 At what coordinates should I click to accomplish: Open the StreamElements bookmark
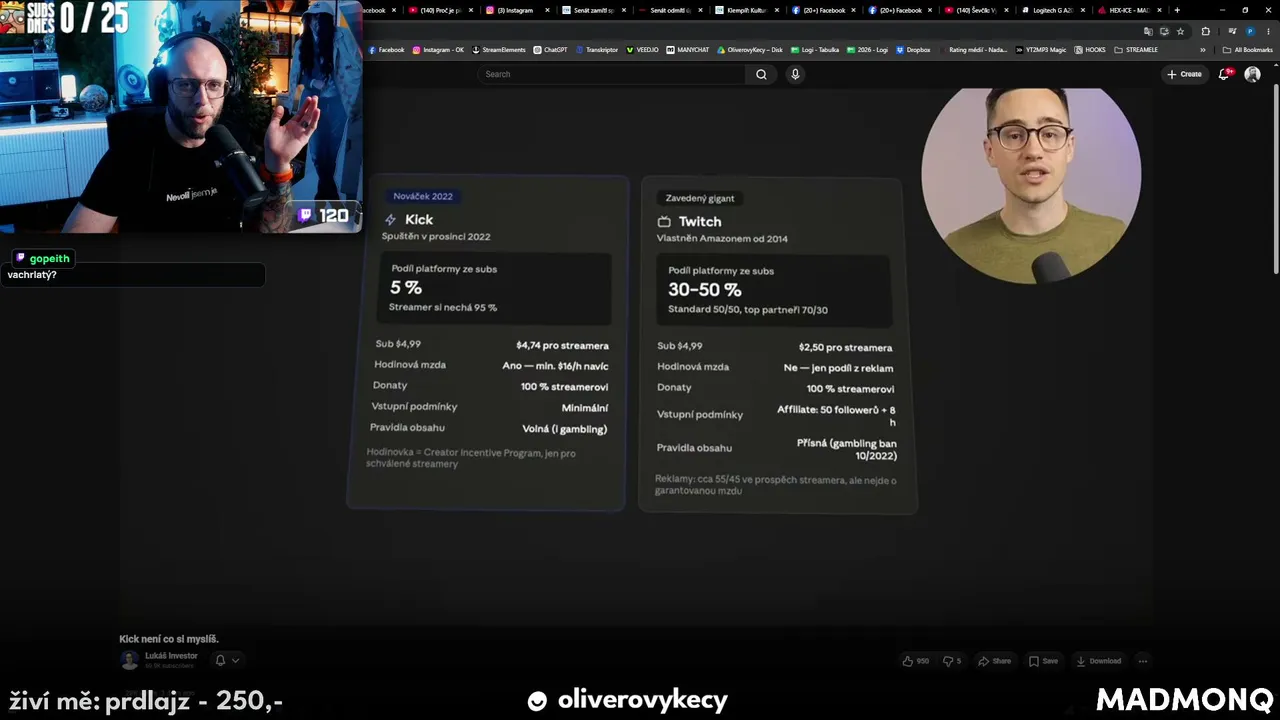(499, 49)
